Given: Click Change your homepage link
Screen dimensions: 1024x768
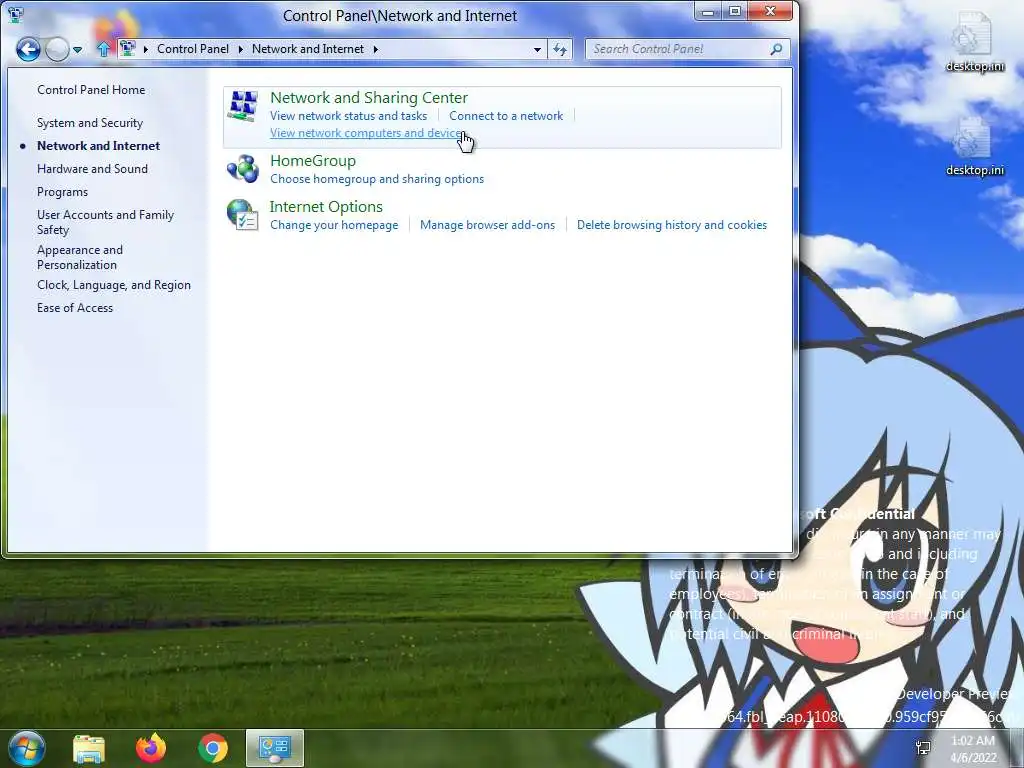Looking at the screenshot, I should [x=334, y=225].
